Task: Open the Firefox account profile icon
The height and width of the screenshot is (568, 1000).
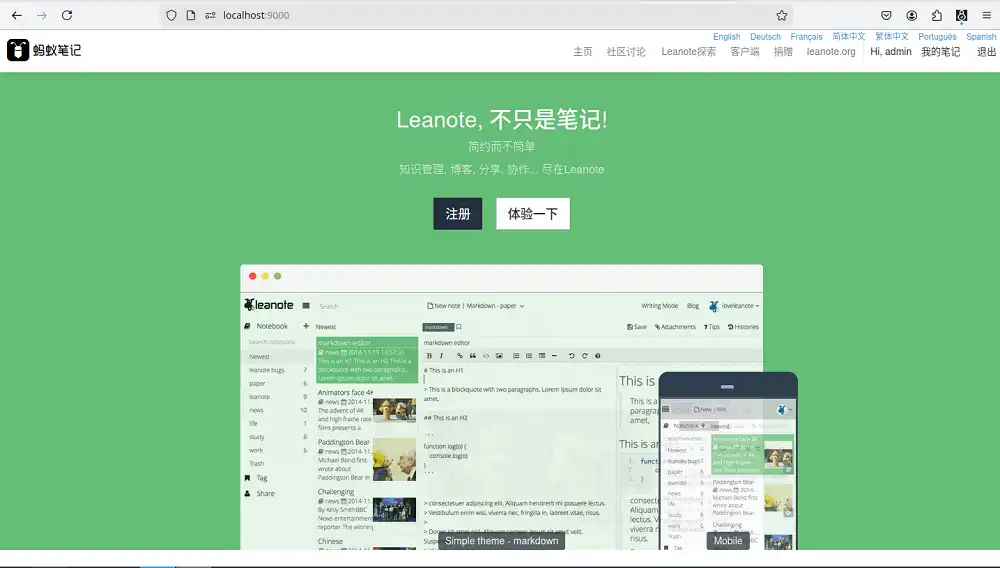Action: pos(912,16)
